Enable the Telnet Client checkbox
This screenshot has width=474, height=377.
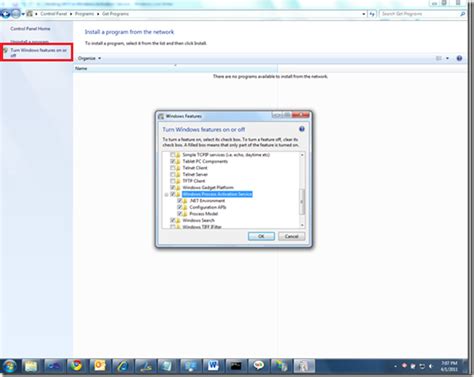173,168
